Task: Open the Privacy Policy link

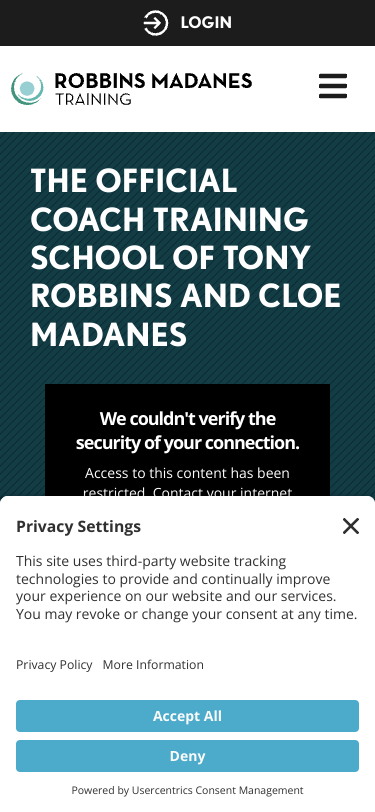Action: (54, 664)
